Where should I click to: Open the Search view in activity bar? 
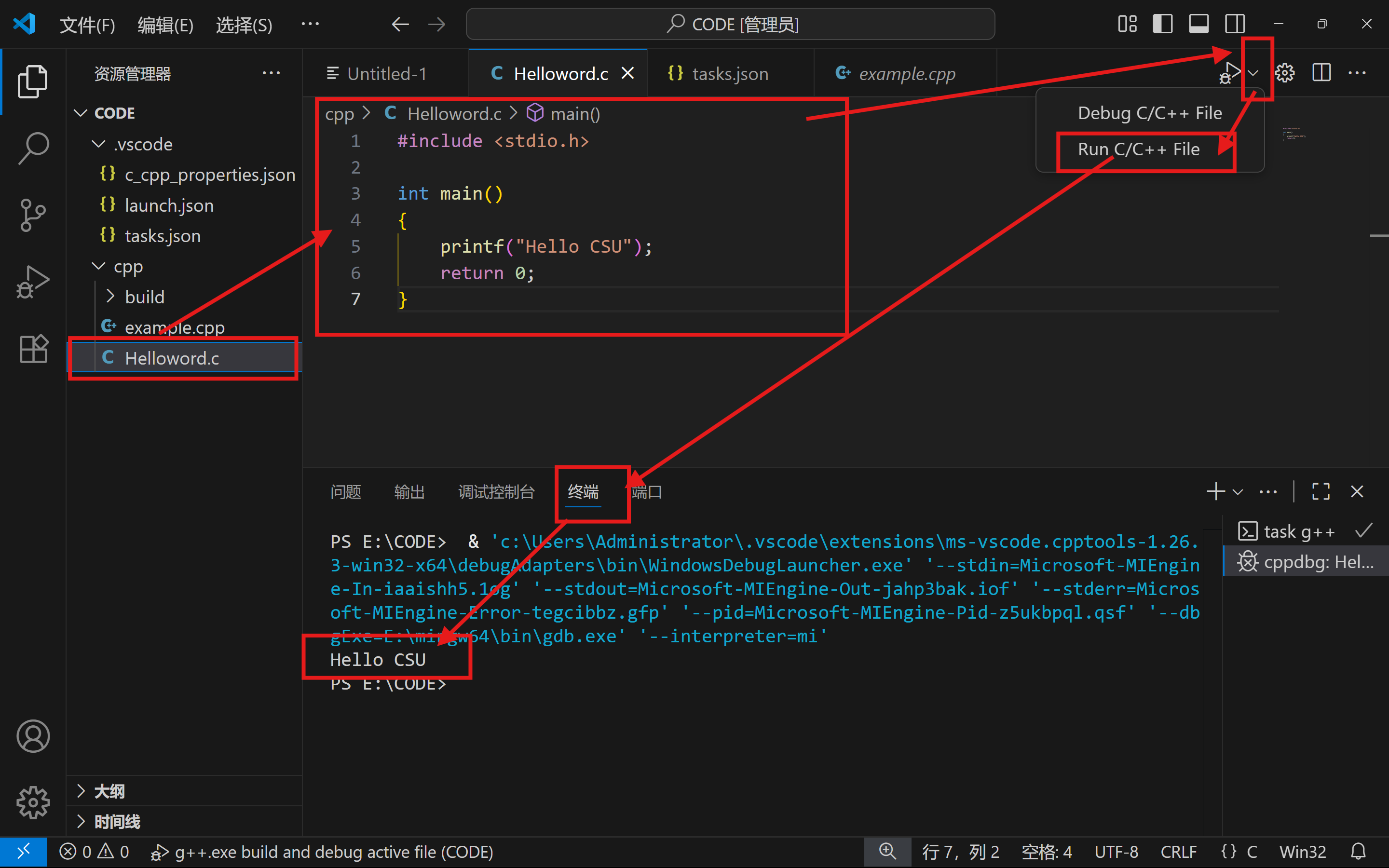33,148
